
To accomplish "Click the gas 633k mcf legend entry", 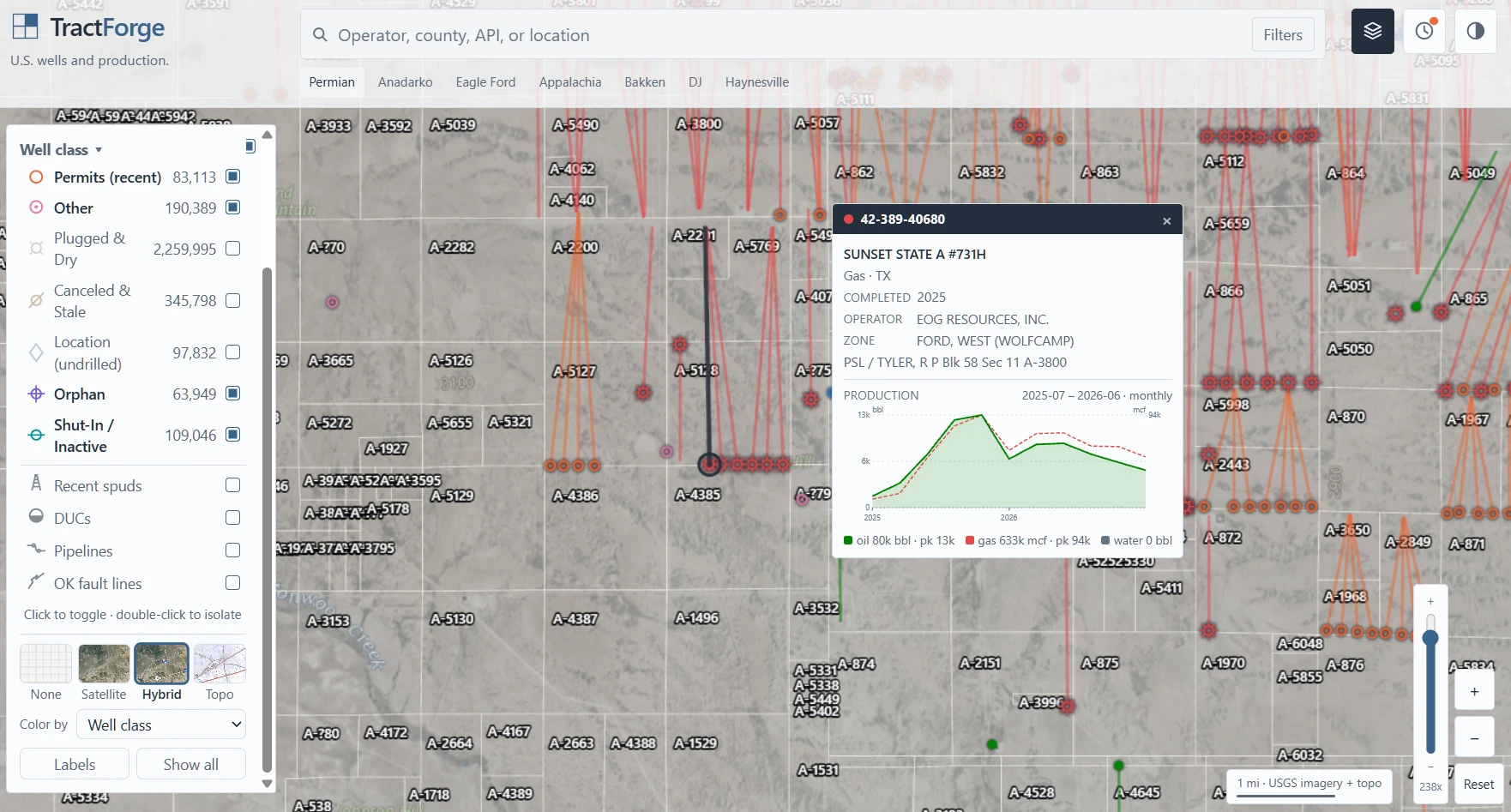I will [x=1027, y=541].
